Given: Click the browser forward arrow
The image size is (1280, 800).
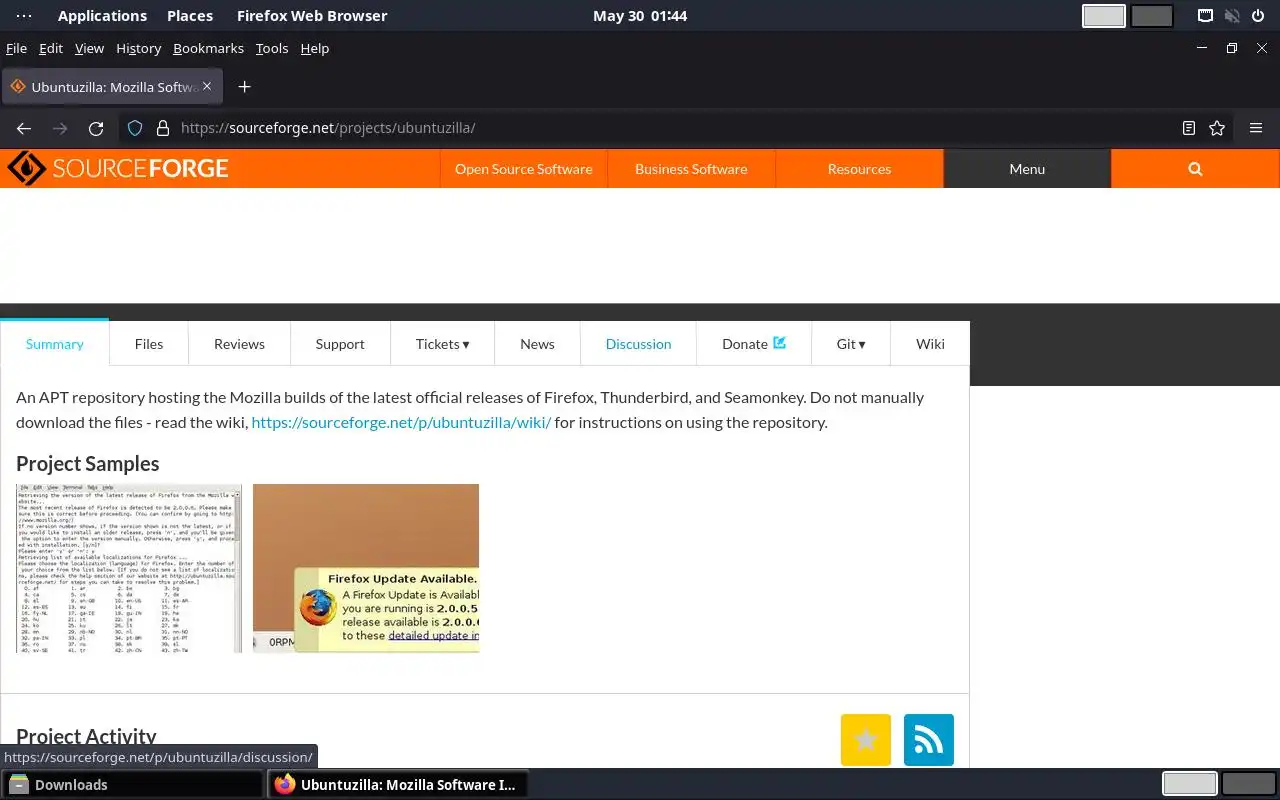Looking at the screenshot, I should [60, 128].
